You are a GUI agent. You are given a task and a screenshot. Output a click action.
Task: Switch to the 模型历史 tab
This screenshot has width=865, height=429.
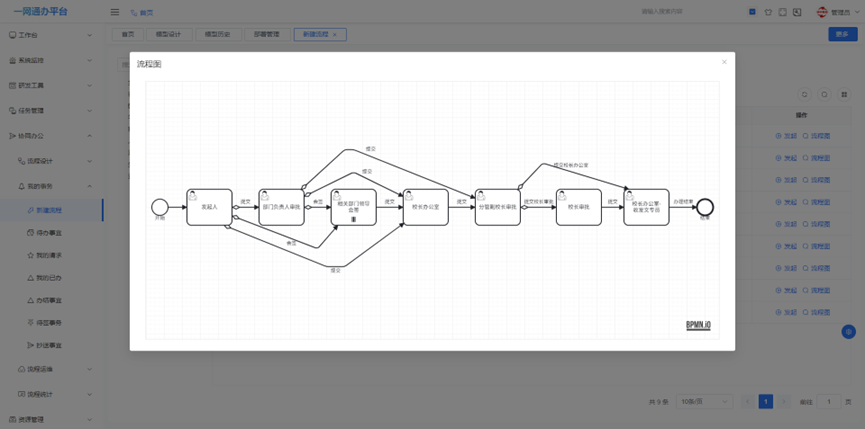point(218,34)
